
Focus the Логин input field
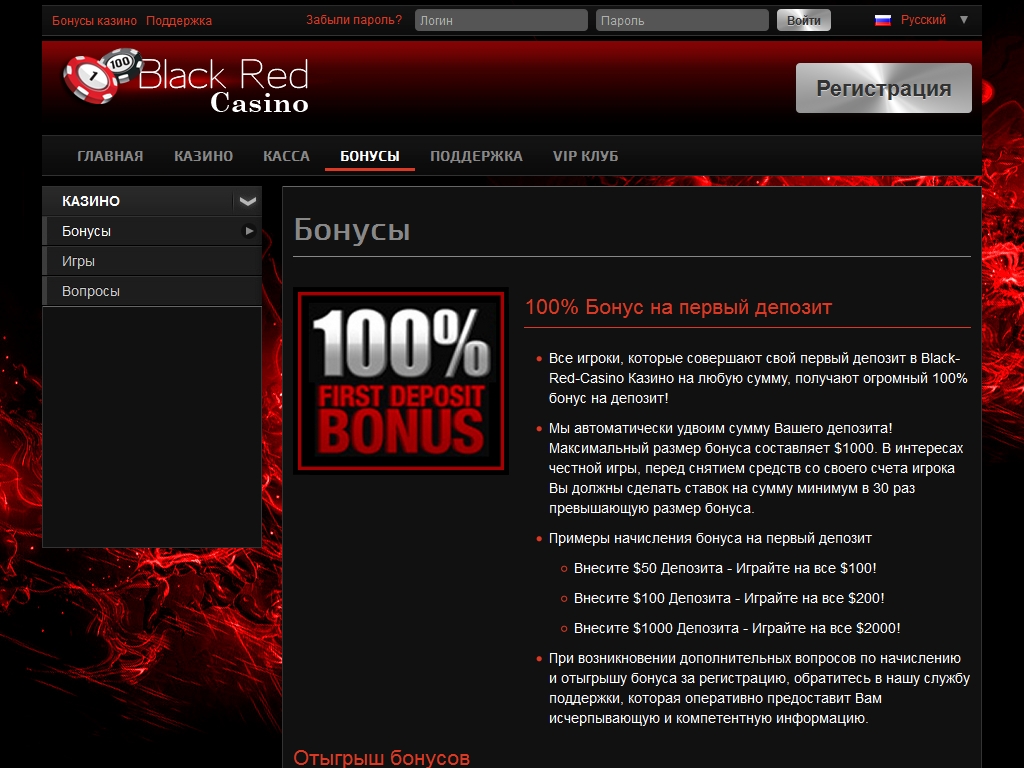pyautogui.click(x=501, y=20)
